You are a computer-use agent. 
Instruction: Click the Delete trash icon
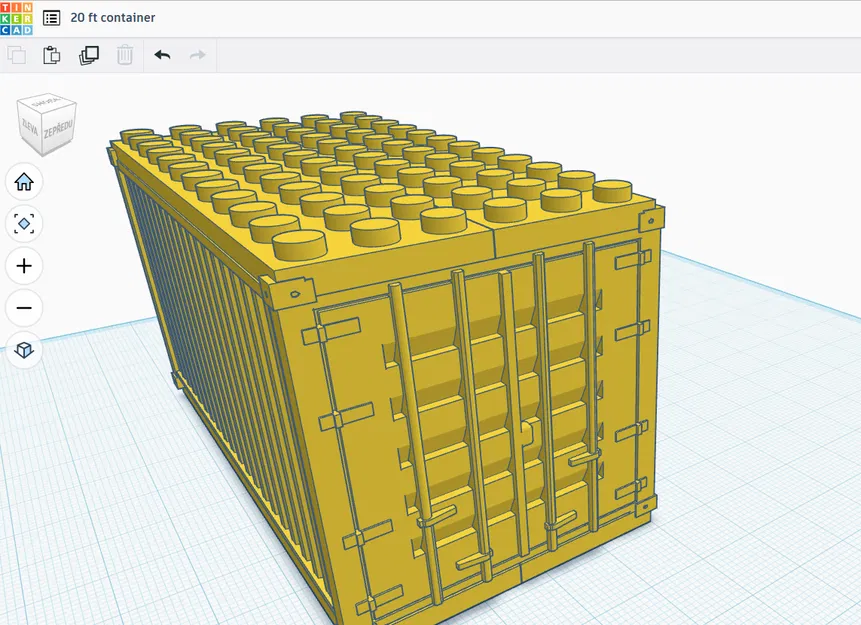pyautogui.click(x=124, y=55)
